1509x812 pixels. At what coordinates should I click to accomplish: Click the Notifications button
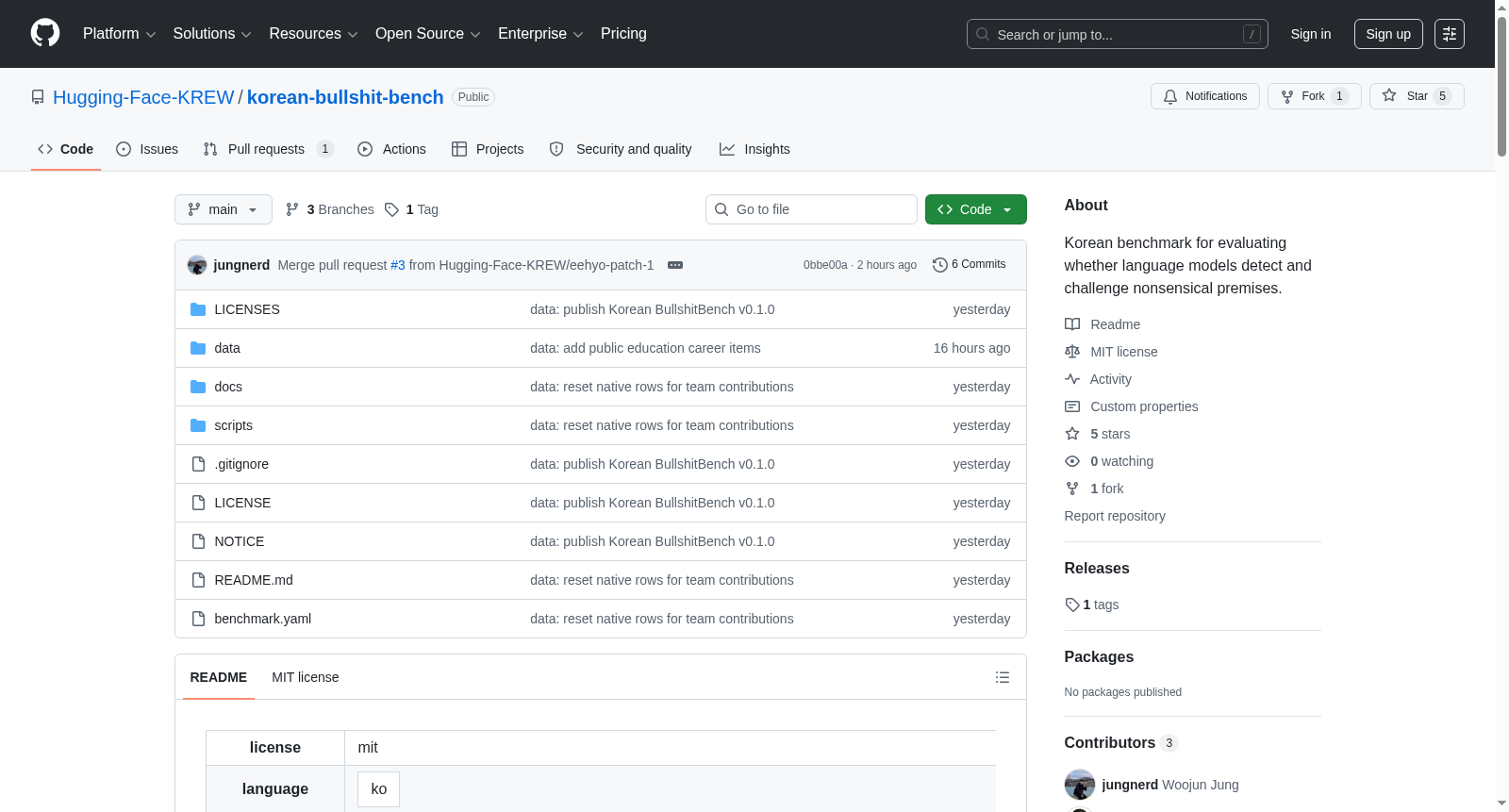coord(1205,96)
